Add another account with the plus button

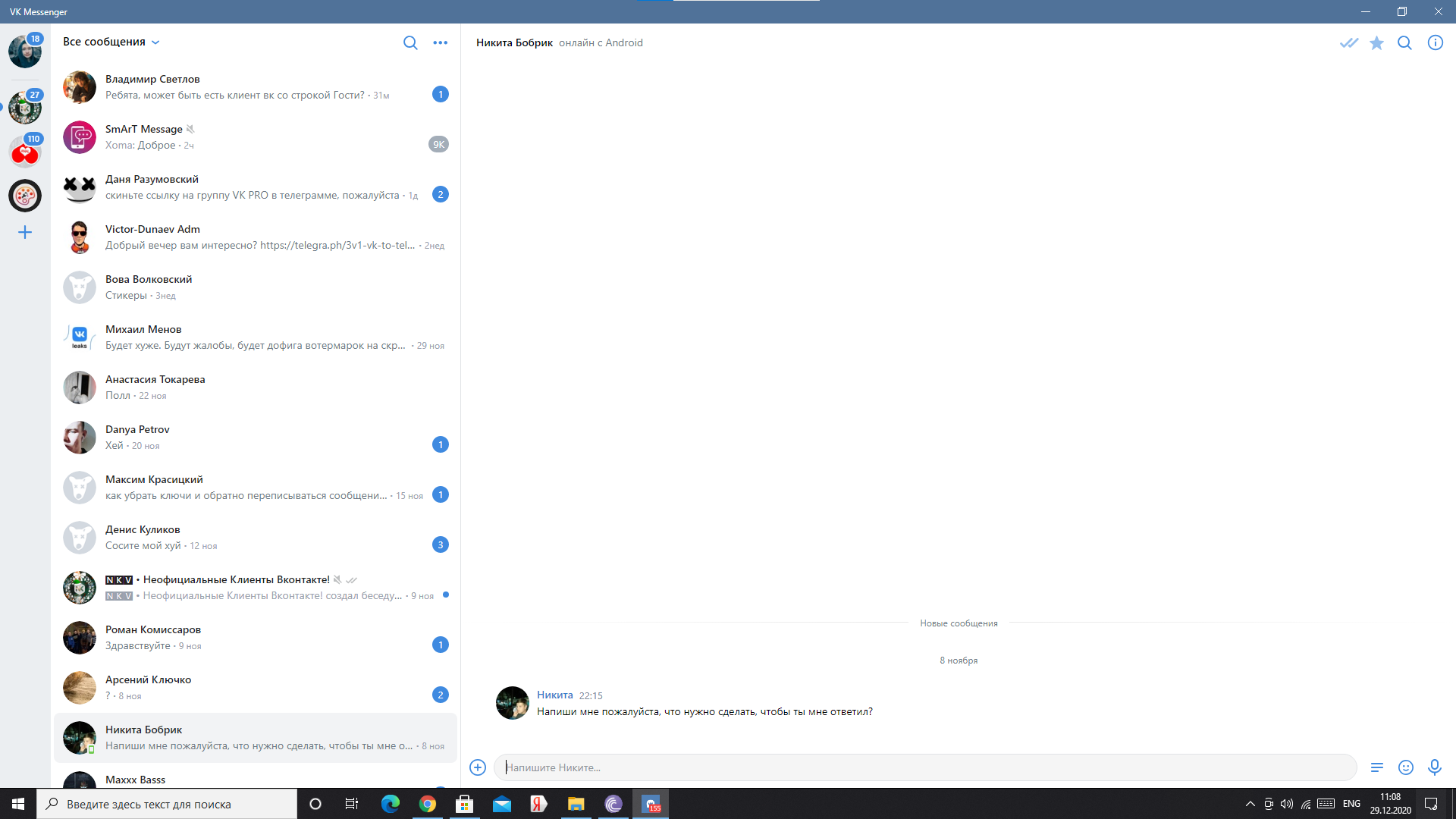[x=25, y=232]
